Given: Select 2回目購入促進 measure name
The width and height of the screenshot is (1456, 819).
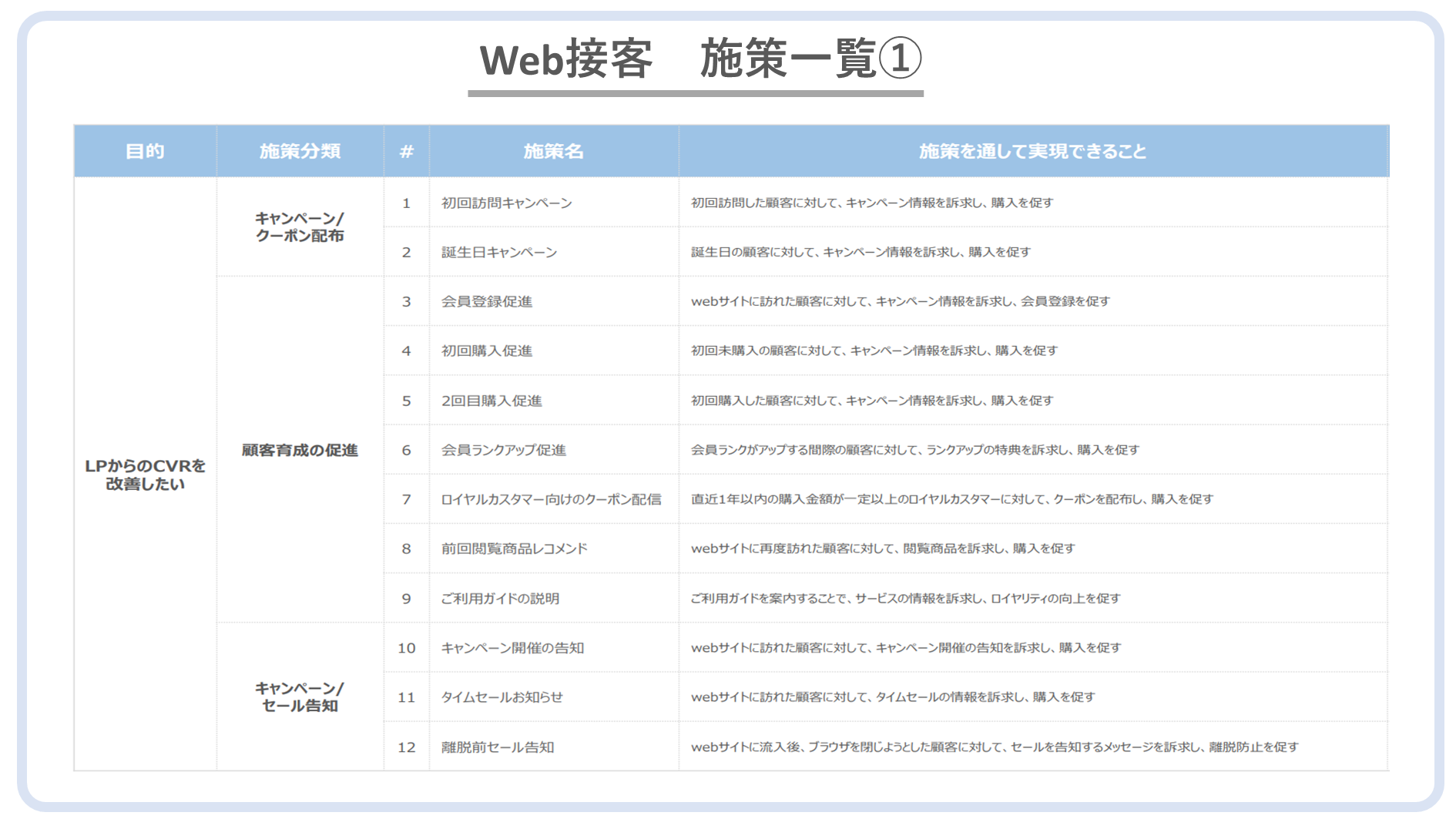Looking at the screenshot, I should pos(491,401).
